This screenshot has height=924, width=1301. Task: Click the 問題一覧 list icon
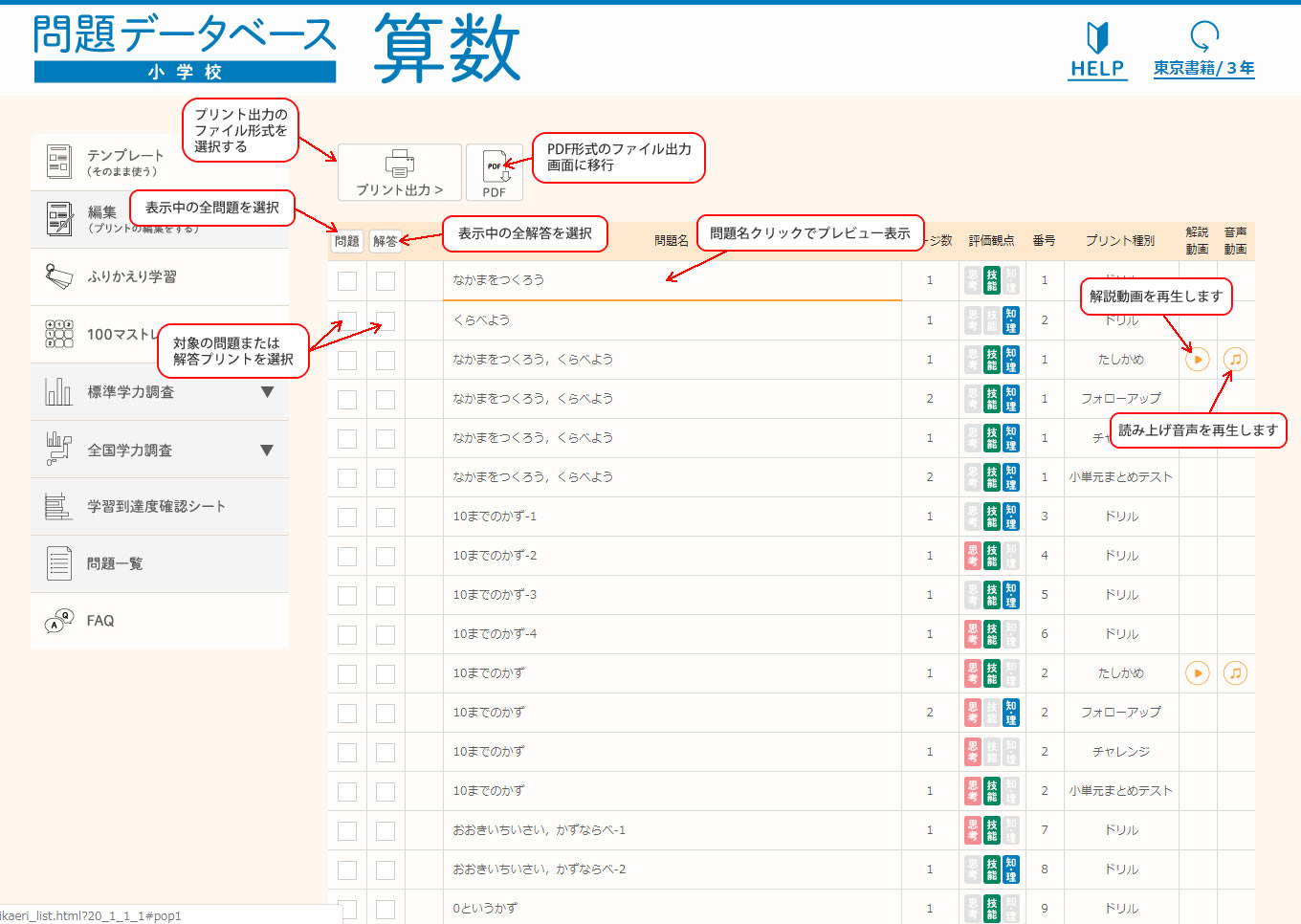(59, 563)
